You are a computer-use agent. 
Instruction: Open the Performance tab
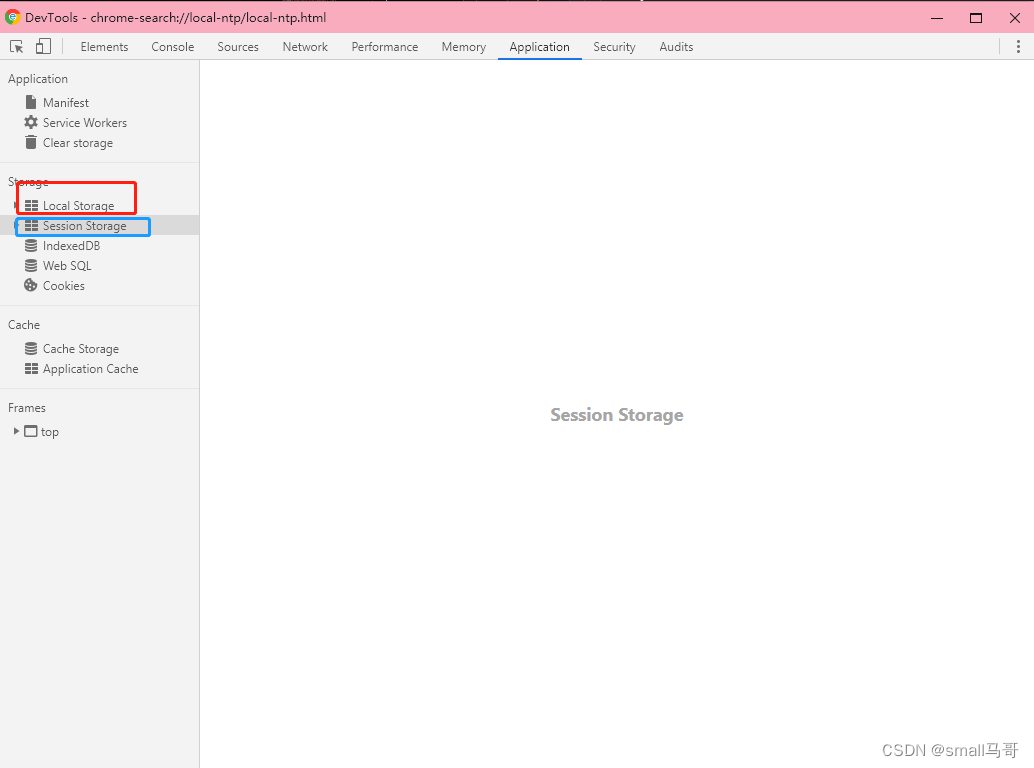385,47
